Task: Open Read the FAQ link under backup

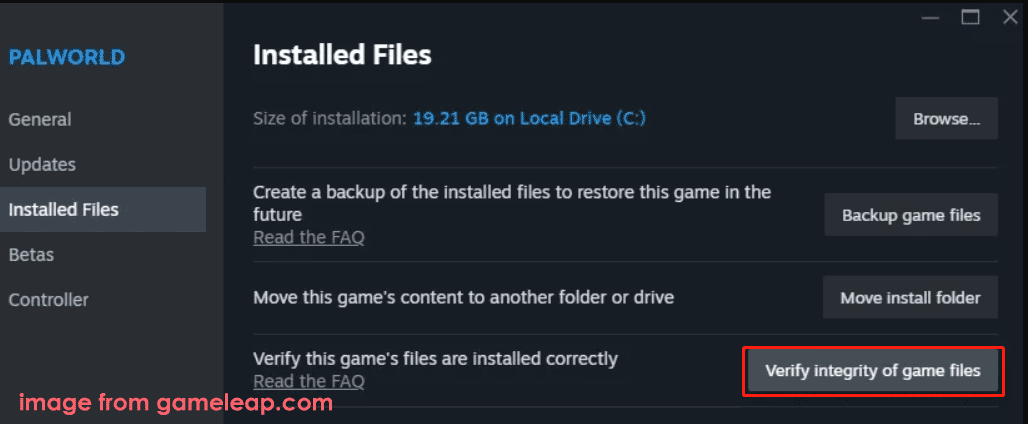Action: [x=309, y=237]
